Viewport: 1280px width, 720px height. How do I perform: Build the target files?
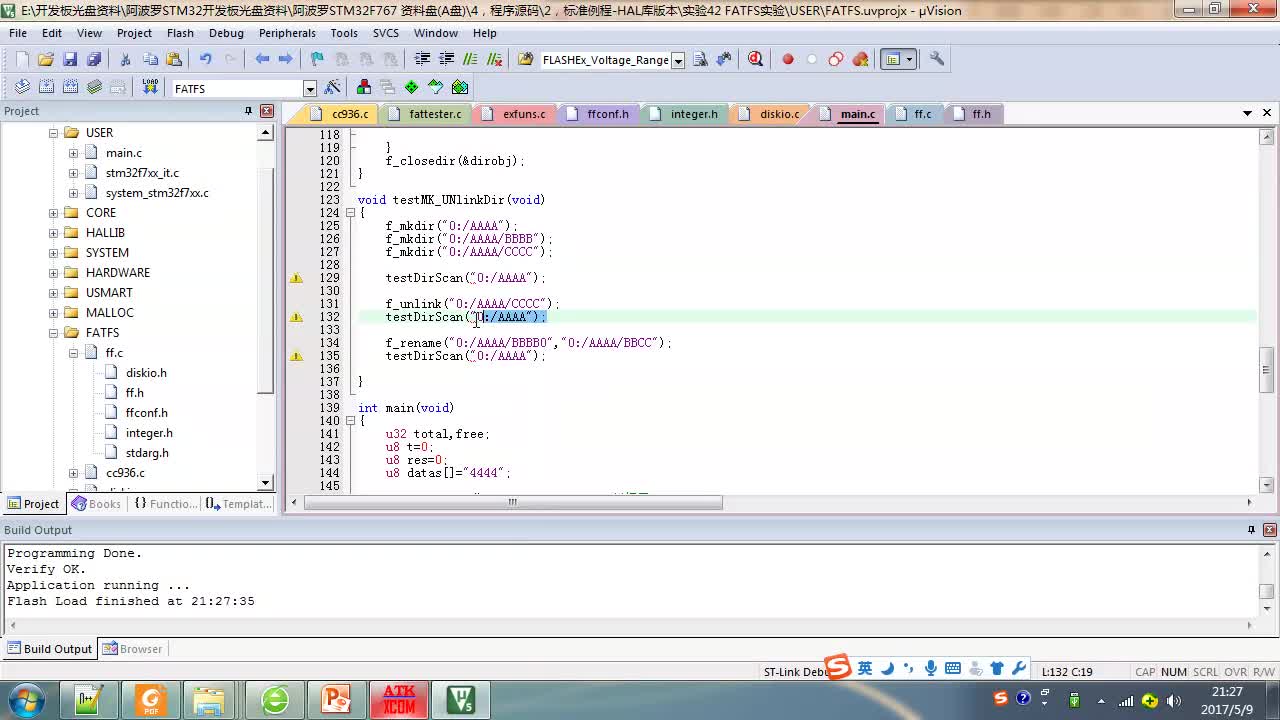(x=46, y=87)
